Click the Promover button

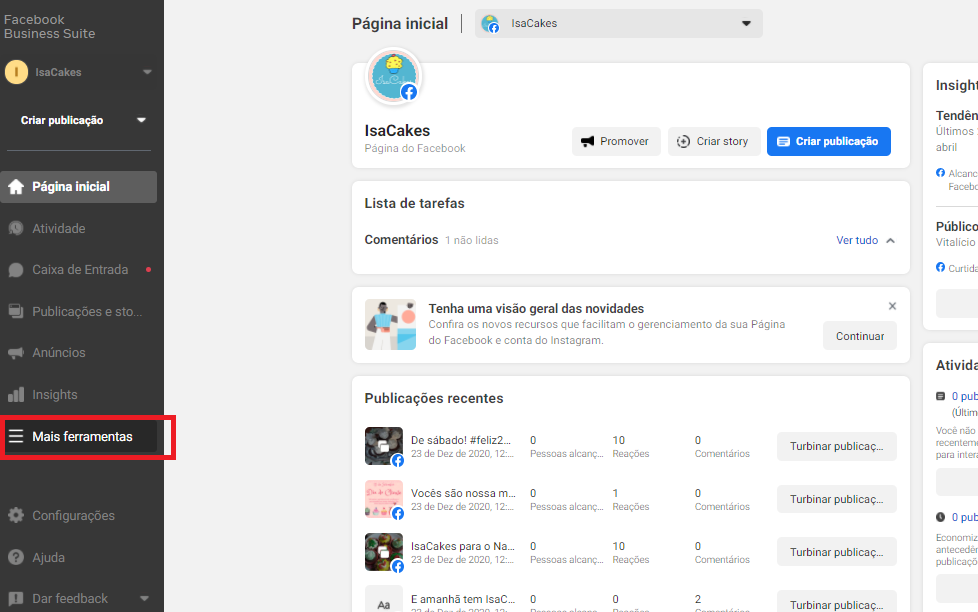click(616, 142)
